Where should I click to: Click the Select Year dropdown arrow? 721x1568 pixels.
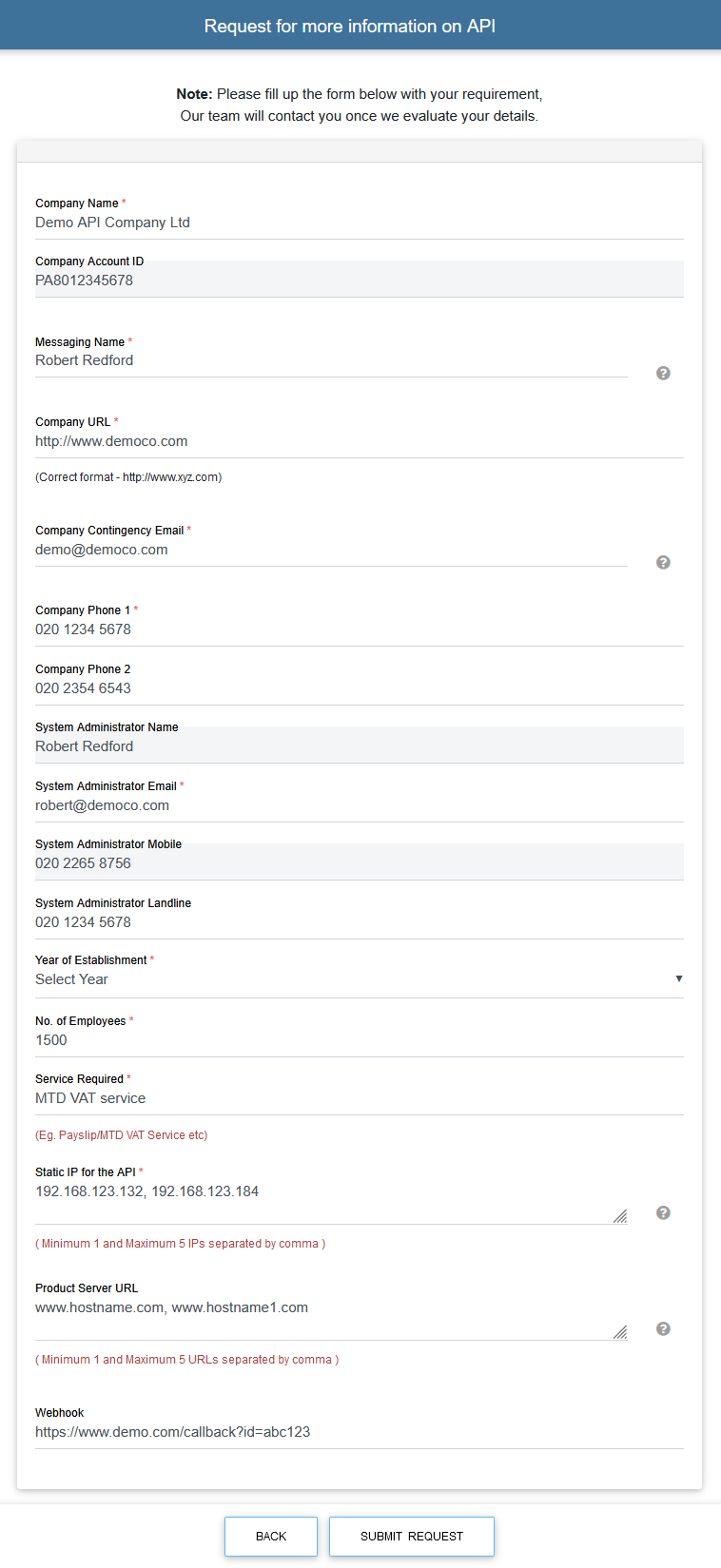pos(678,979)
